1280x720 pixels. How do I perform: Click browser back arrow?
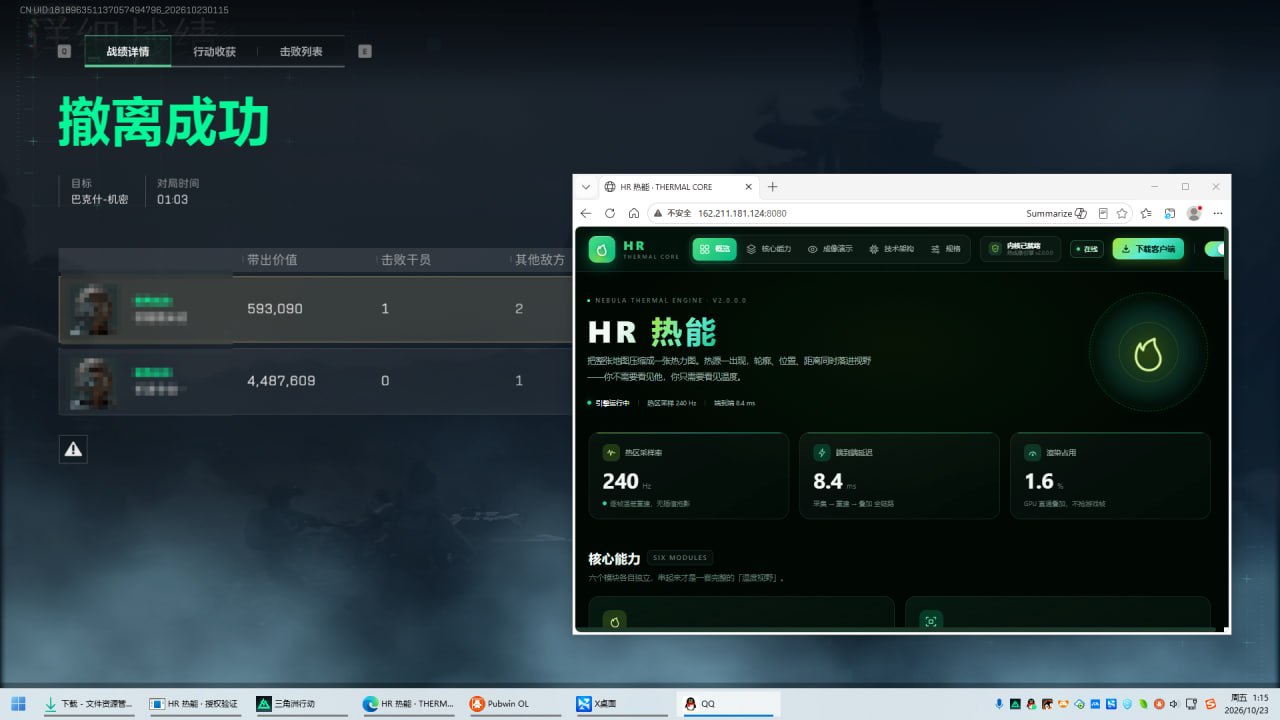tap(586, 213)
